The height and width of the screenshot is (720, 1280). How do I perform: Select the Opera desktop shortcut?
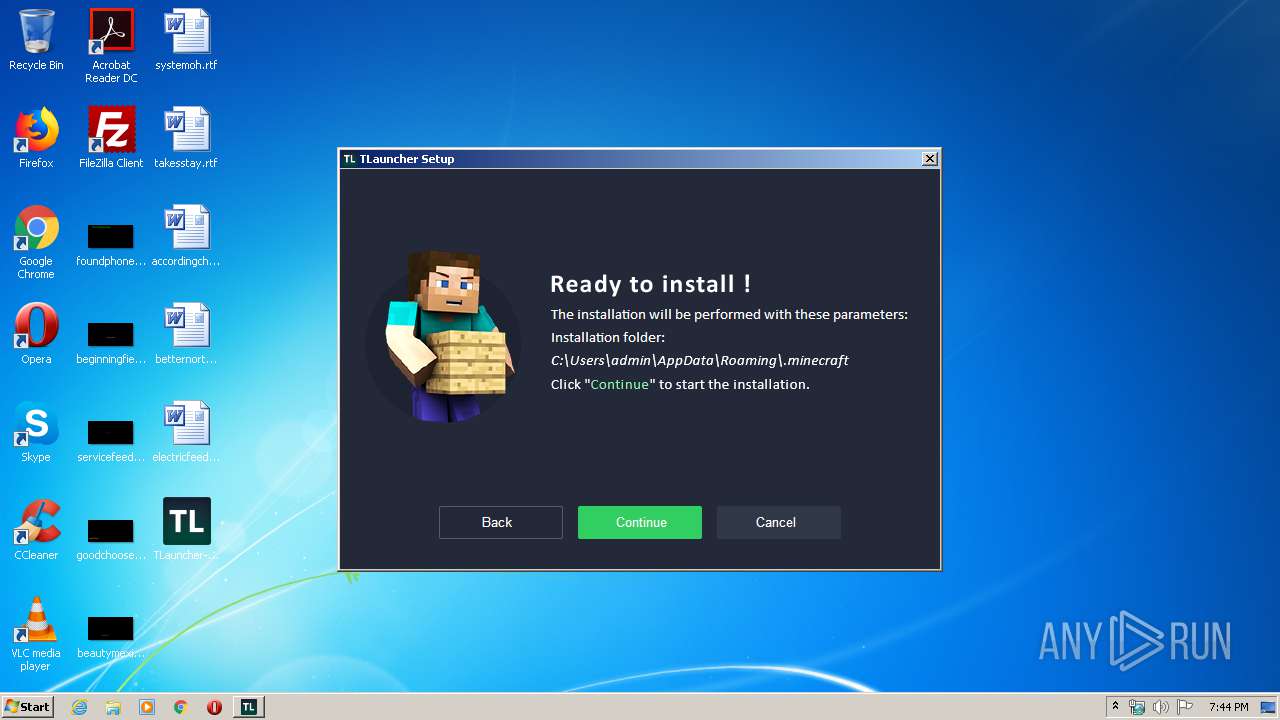tap(36, 334)
